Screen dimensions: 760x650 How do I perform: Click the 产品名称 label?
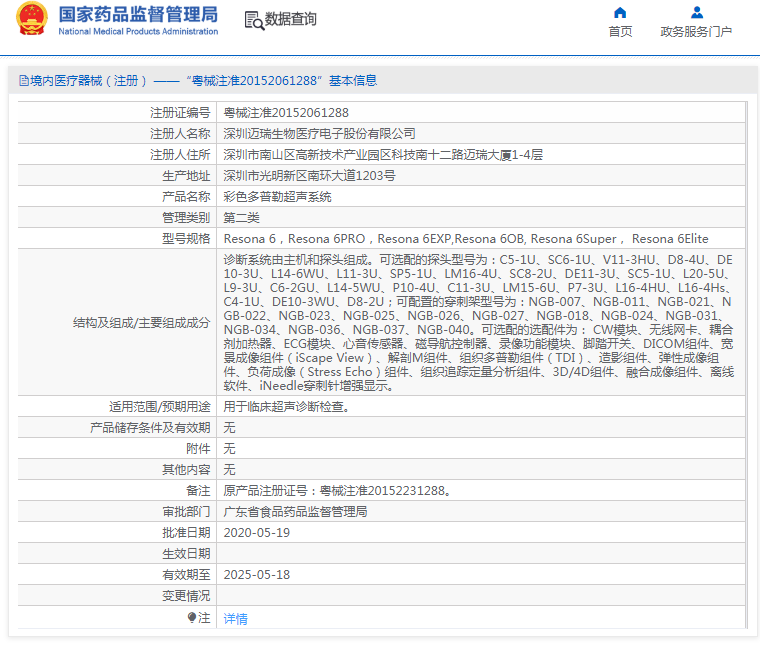click(x=186, y=196)
